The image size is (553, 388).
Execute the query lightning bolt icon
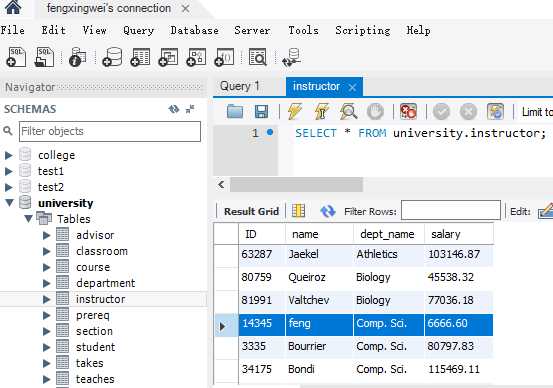coord(295,111)
